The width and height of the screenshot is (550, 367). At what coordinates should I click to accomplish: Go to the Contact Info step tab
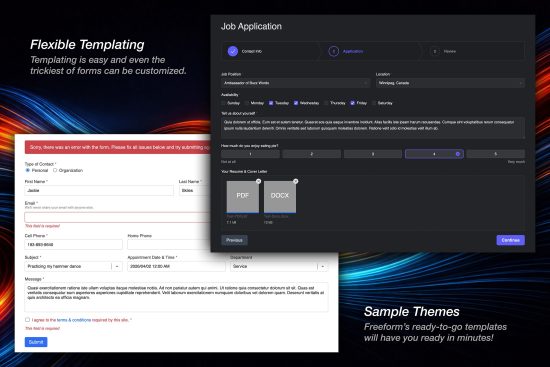click(270, 51)
